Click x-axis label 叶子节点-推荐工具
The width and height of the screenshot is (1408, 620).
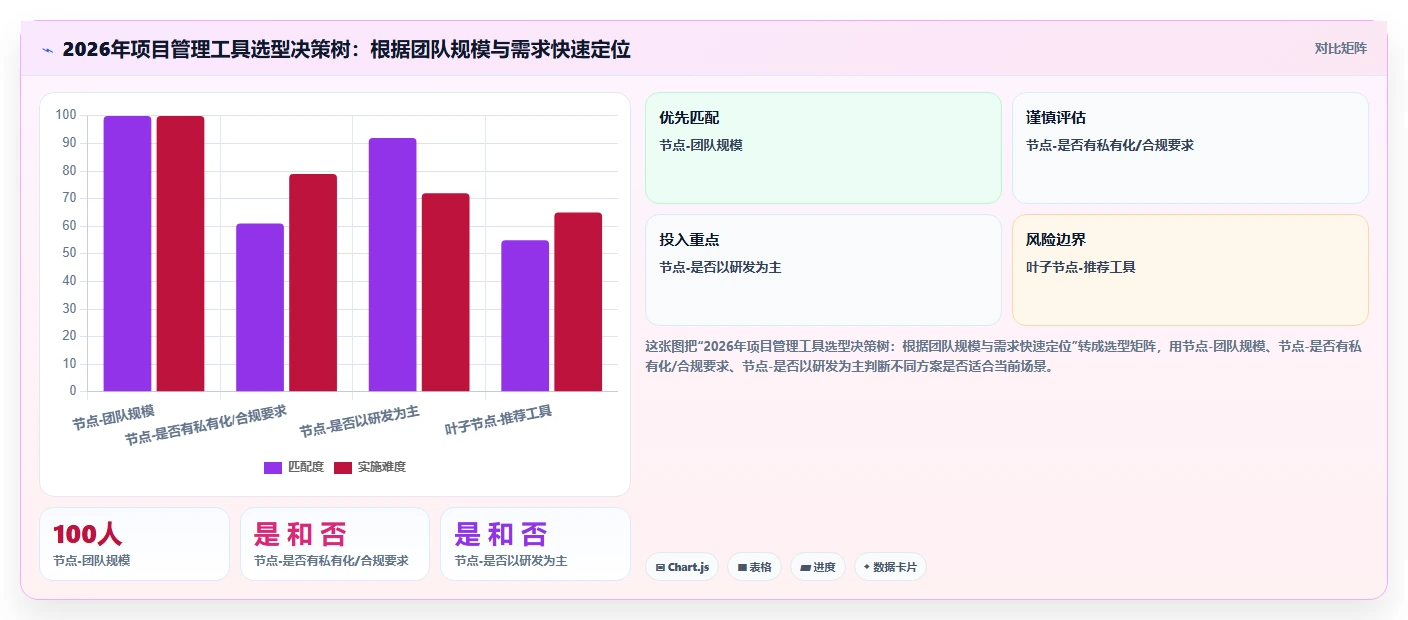(x=499, y=420)
